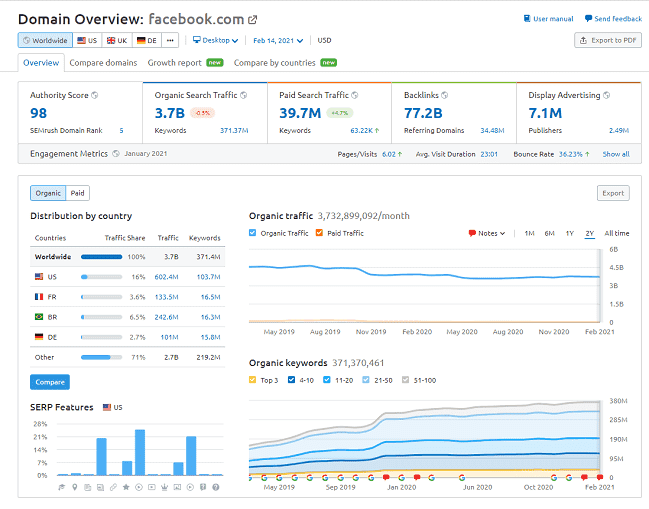649x509 pixels.
Task: Click the US flag in the country table
Action: [x=39, y=276]
